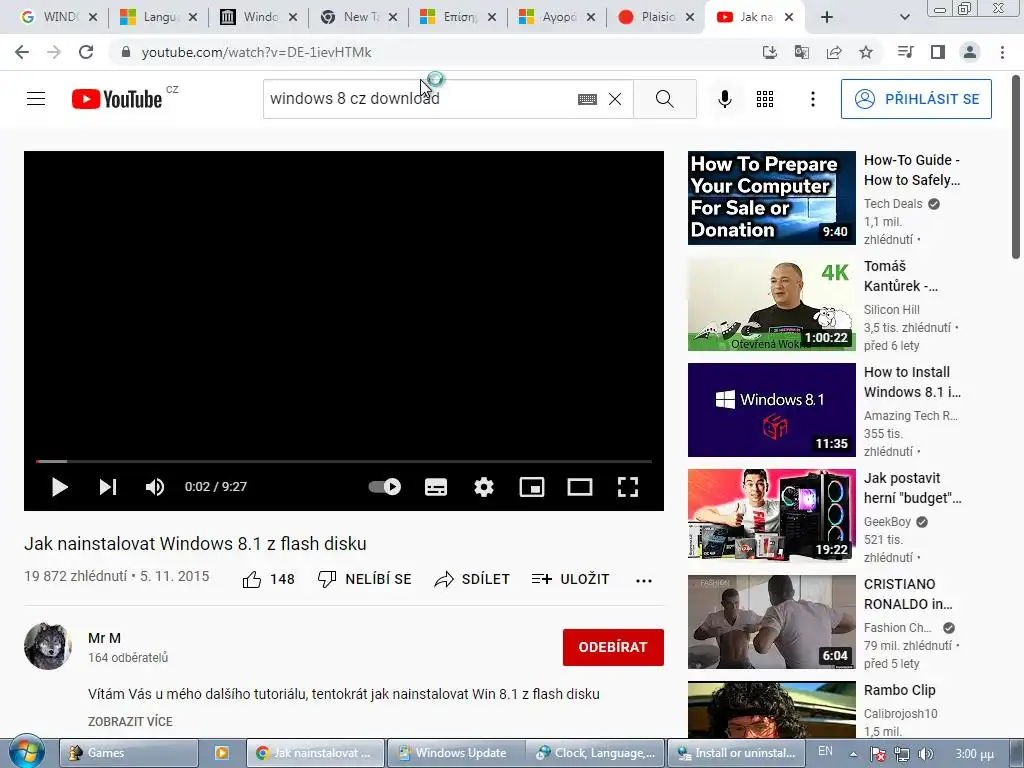This screenshot has width=1024, height=768.
Task: Click the address bar URL
Action: pyautogui.click(x=256, y=52)
